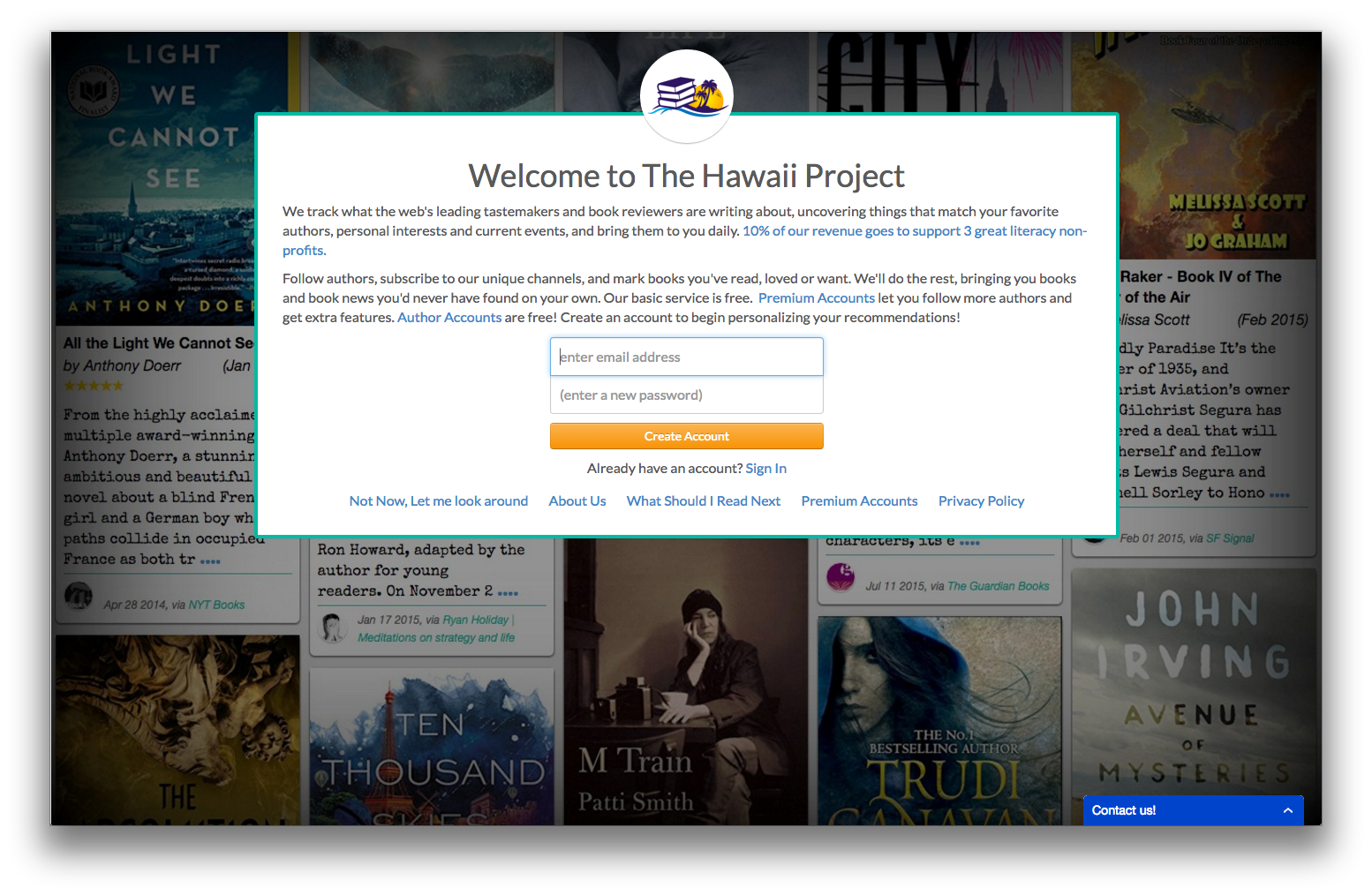This screenshot has width=1372, height=895.
Task: Open Premium Accounts in the footer links
Action: [859, 501]
